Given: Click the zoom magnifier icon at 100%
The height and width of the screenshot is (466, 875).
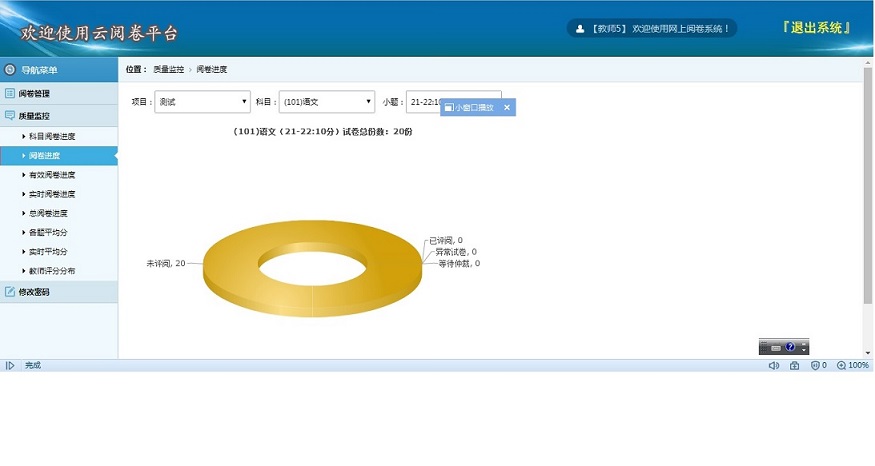Looking at the screenshot, I should click(841, 366).
